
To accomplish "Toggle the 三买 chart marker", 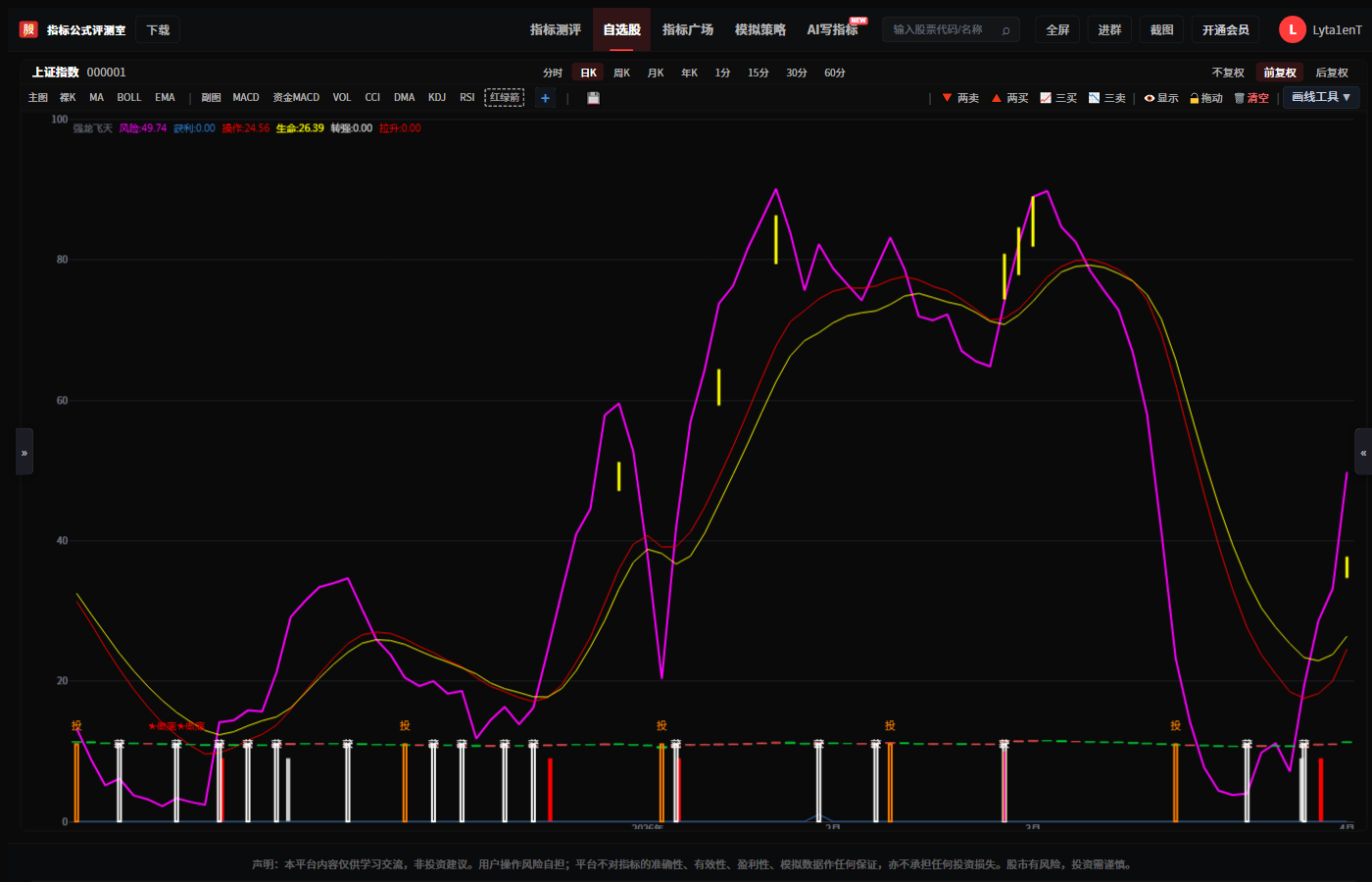I will pos(1058,98).
